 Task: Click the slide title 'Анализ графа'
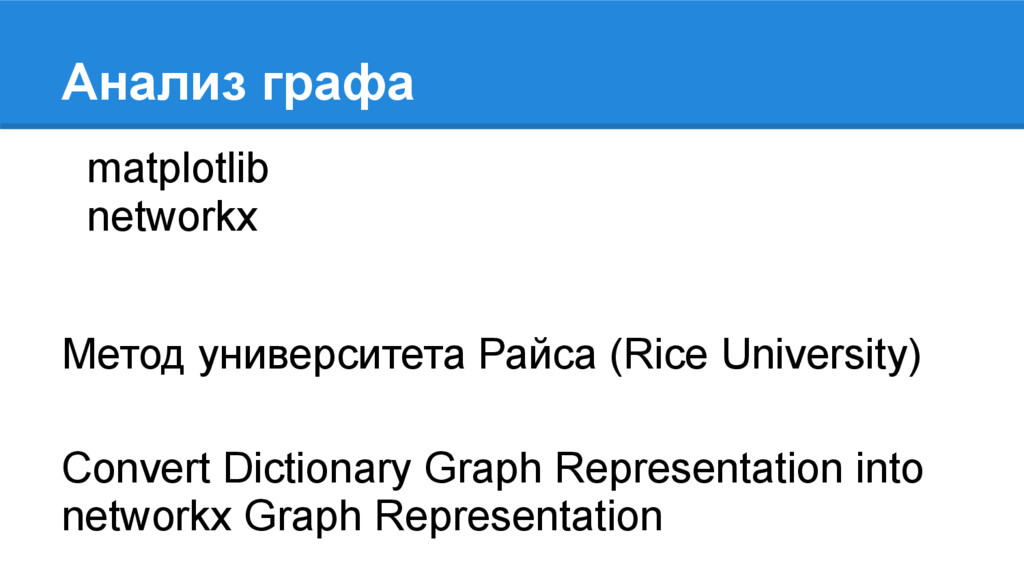[x=238, y=83]
